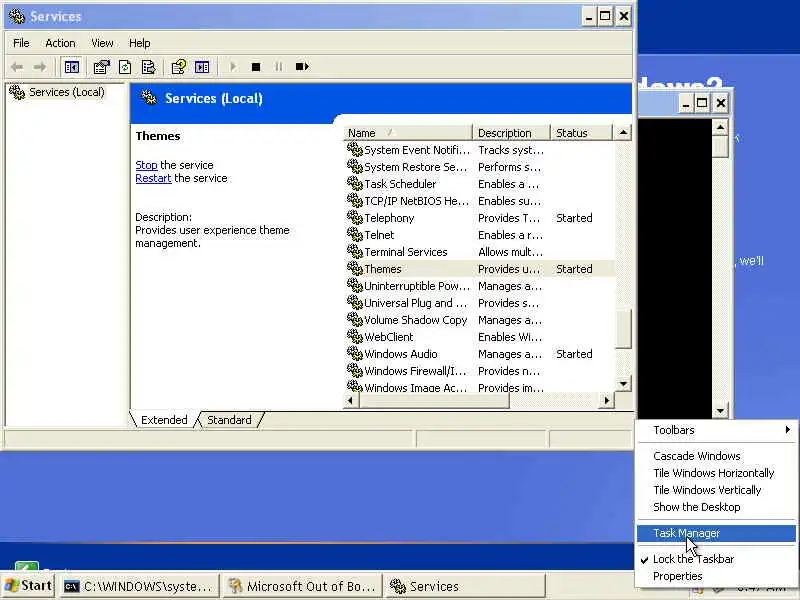The width and height of the screenshot is (800, 600).
Task: Open the Action menu
Action: pos(60,43)
